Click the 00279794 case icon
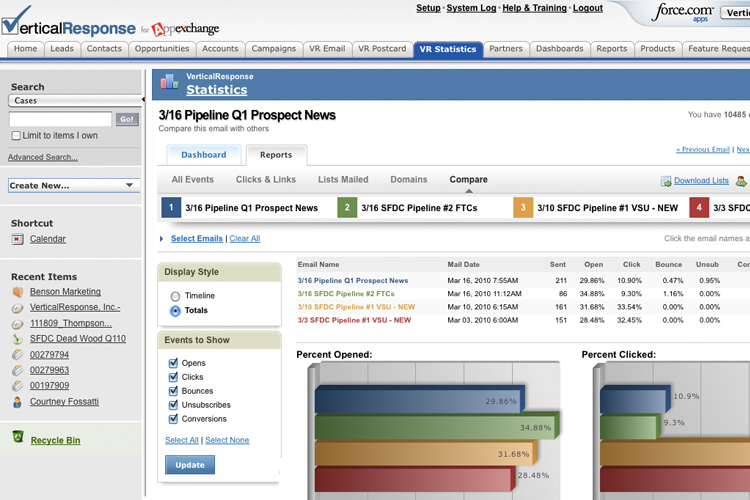 pos(17,354)
